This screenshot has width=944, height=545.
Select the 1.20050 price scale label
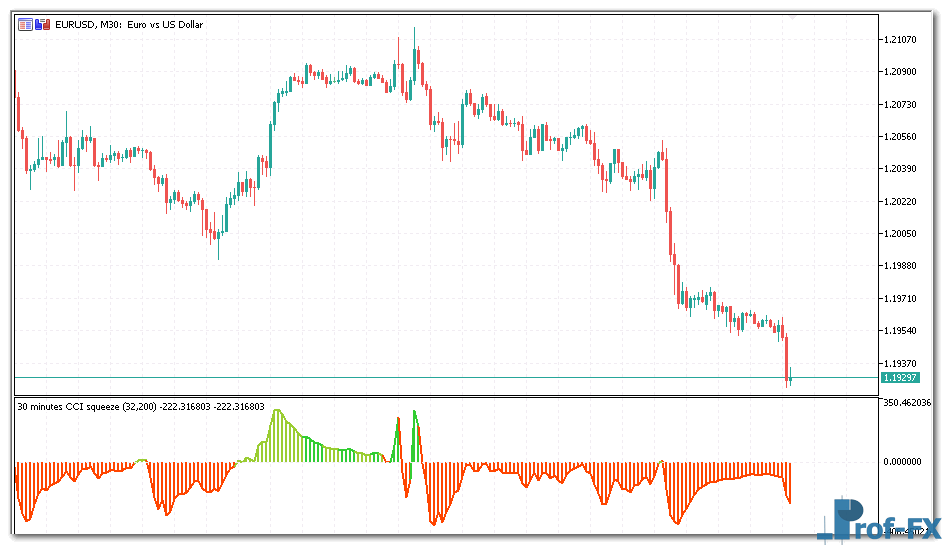(x=900, y=234)
